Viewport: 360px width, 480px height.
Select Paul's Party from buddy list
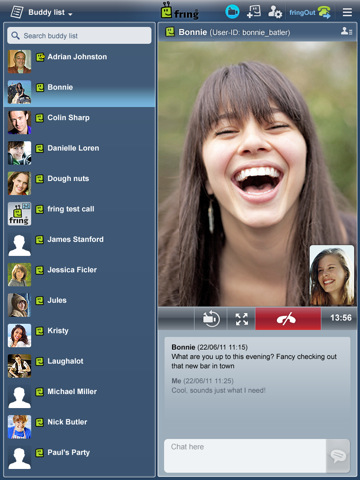pos(79,457)
